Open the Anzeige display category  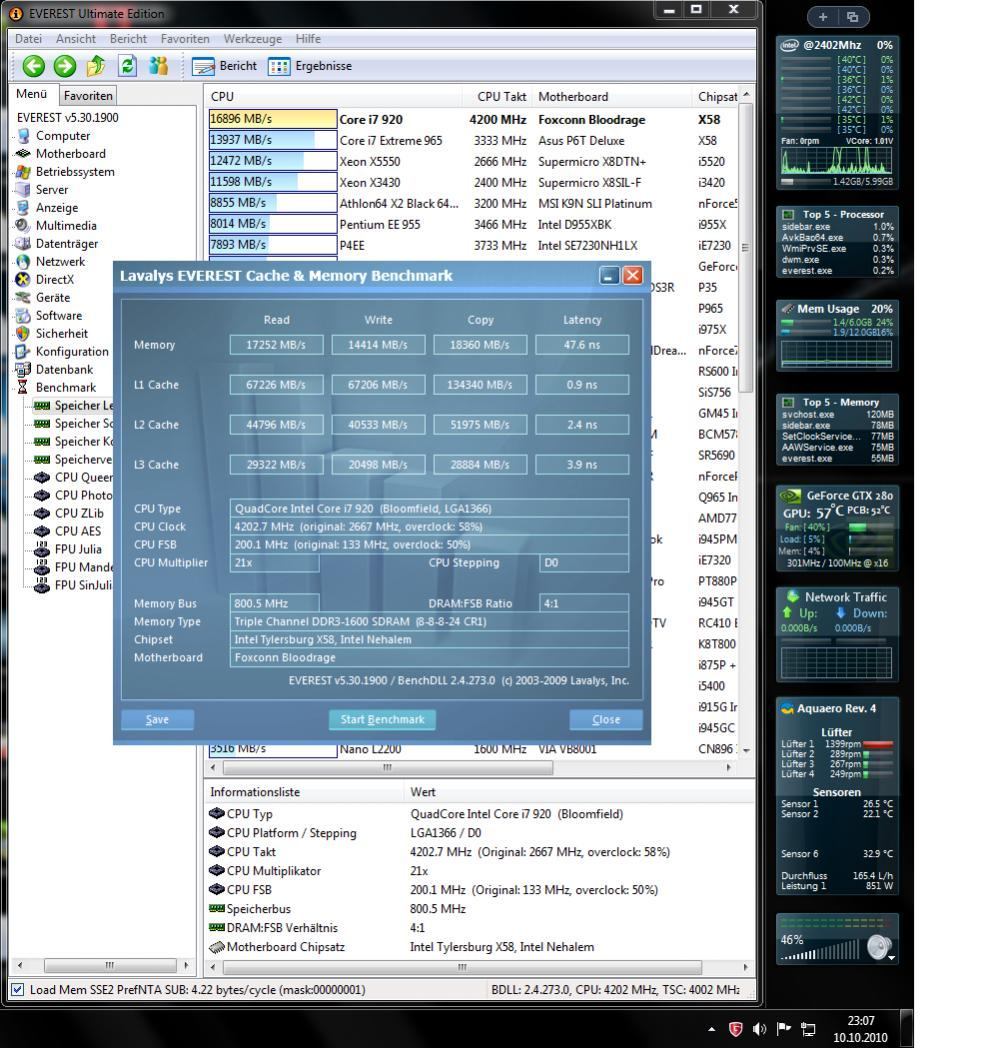57,208
